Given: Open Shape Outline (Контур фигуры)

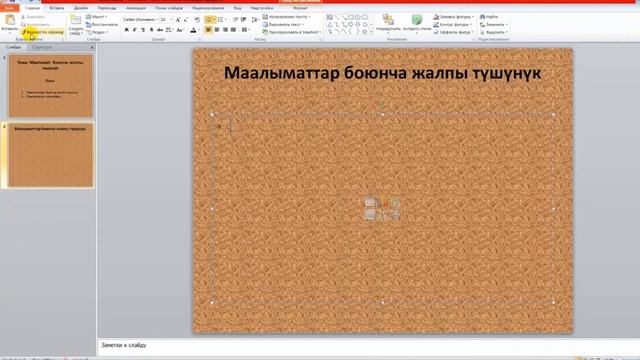Looking at the screenshot, I should click(452, 24).
